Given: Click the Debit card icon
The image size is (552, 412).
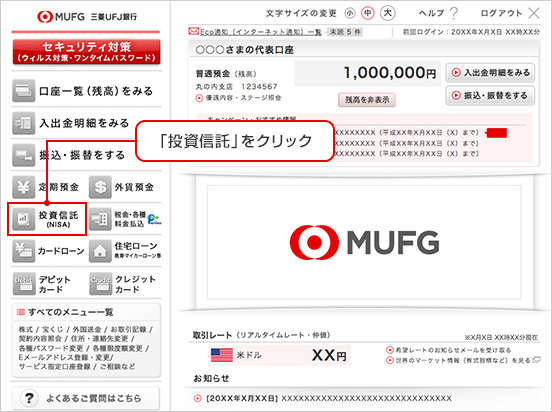Looking at the screenshot, I should pyautogui.click(x=24, y=284).
